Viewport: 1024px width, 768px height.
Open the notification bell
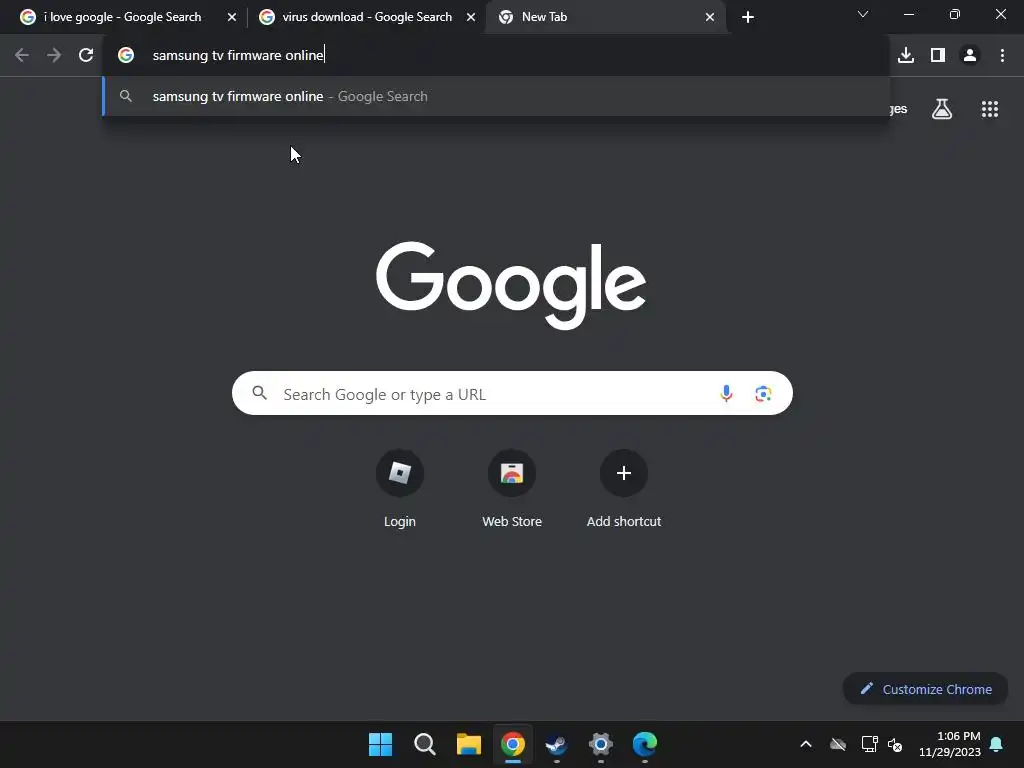[x=997, y=744]
